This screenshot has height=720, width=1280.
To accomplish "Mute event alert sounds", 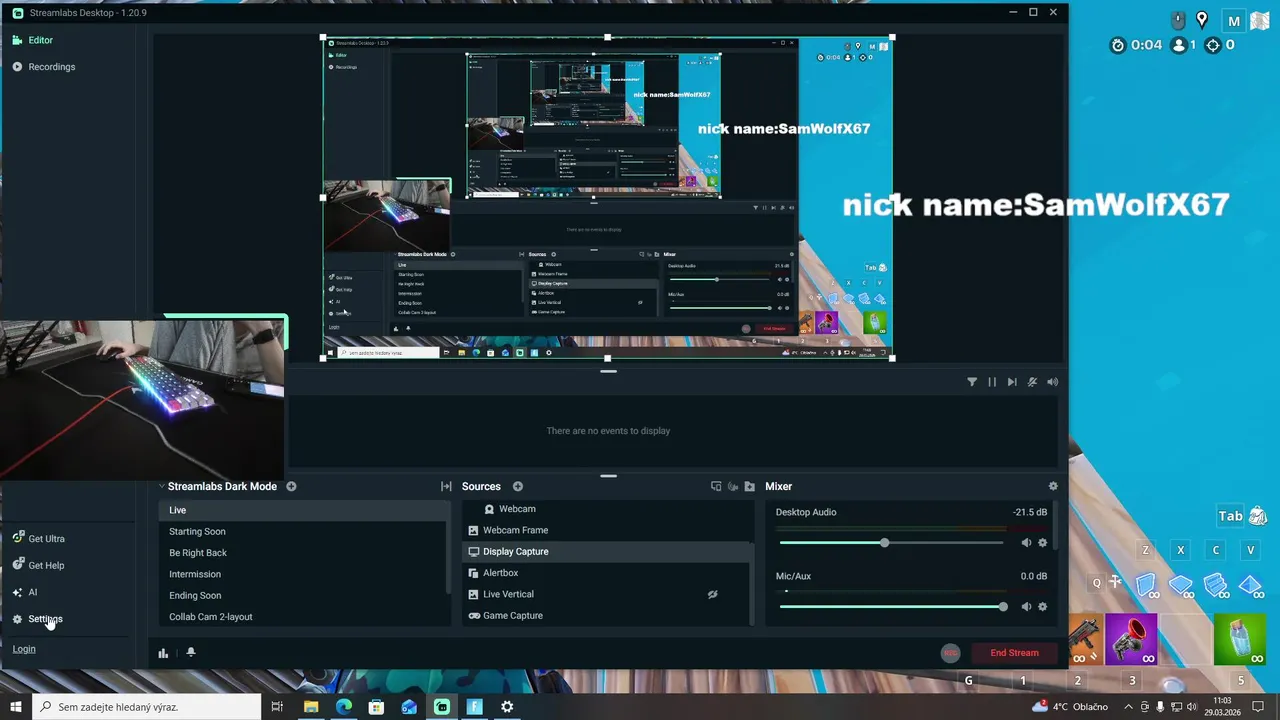I will point(1032,382).
